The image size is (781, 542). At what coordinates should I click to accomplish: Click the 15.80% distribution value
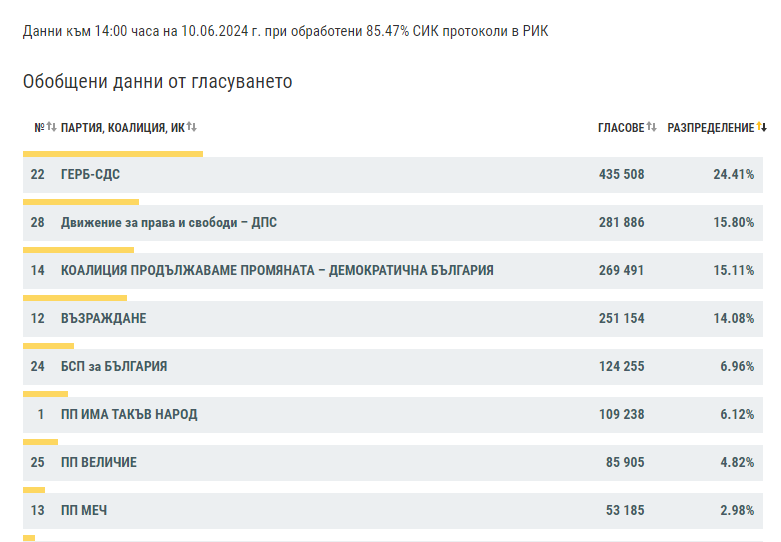(733, 223)
